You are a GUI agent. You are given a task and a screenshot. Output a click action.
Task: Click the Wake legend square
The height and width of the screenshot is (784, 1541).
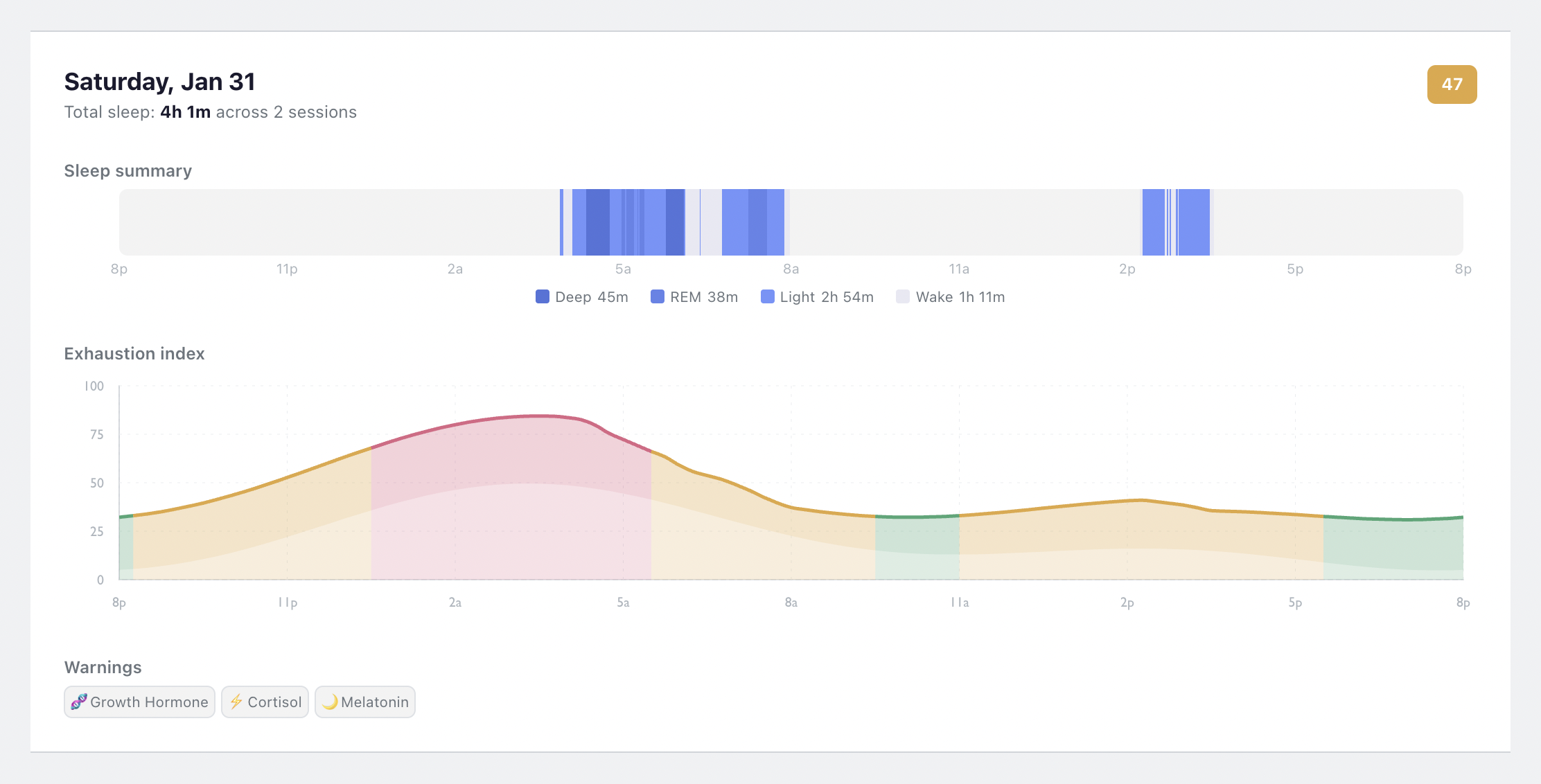click(902, 296)
